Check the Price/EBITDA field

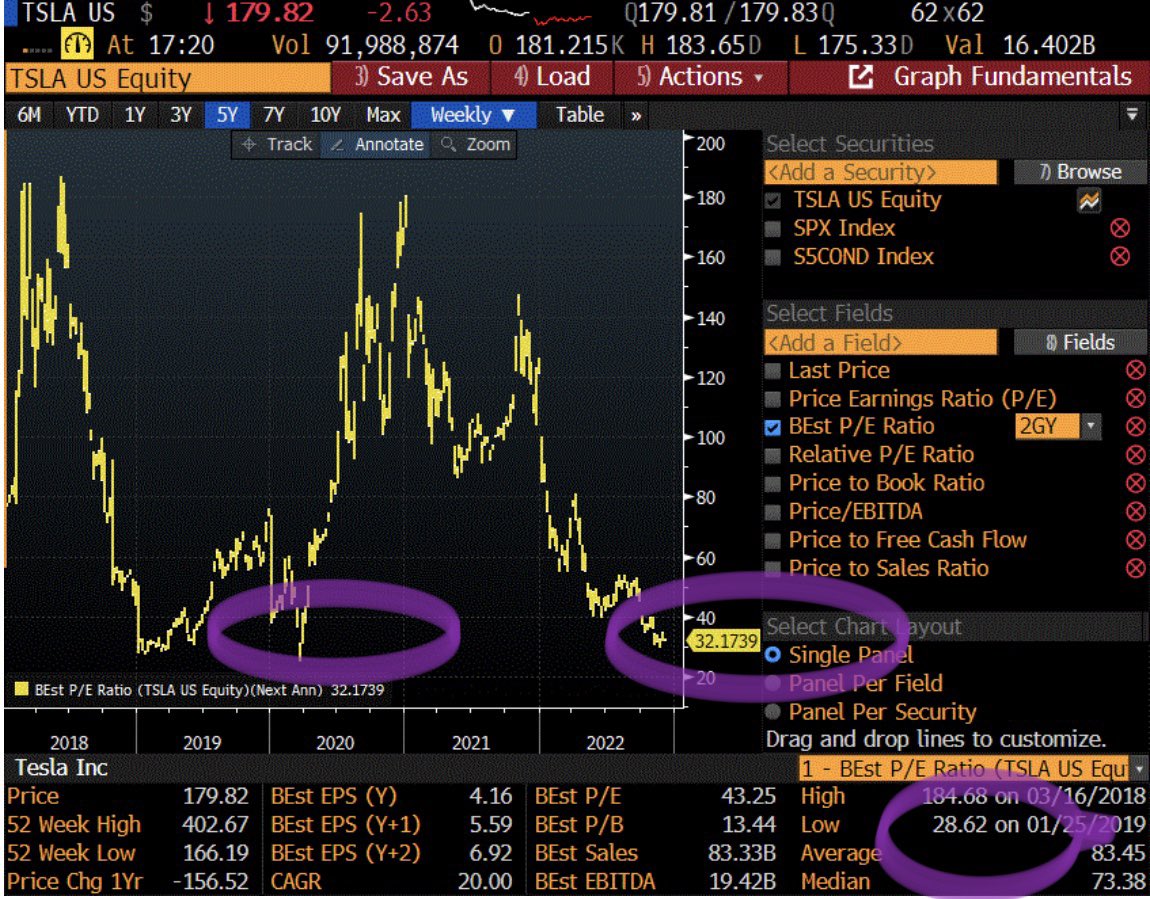pos(773,512)
